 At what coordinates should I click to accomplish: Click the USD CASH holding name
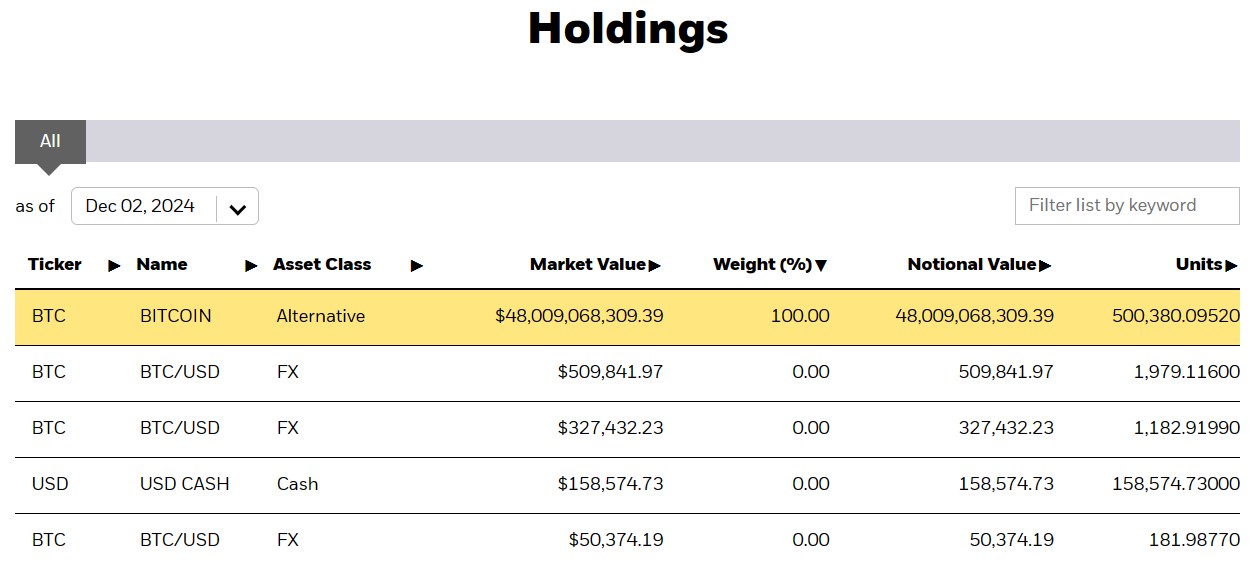[x=184, y=484]
